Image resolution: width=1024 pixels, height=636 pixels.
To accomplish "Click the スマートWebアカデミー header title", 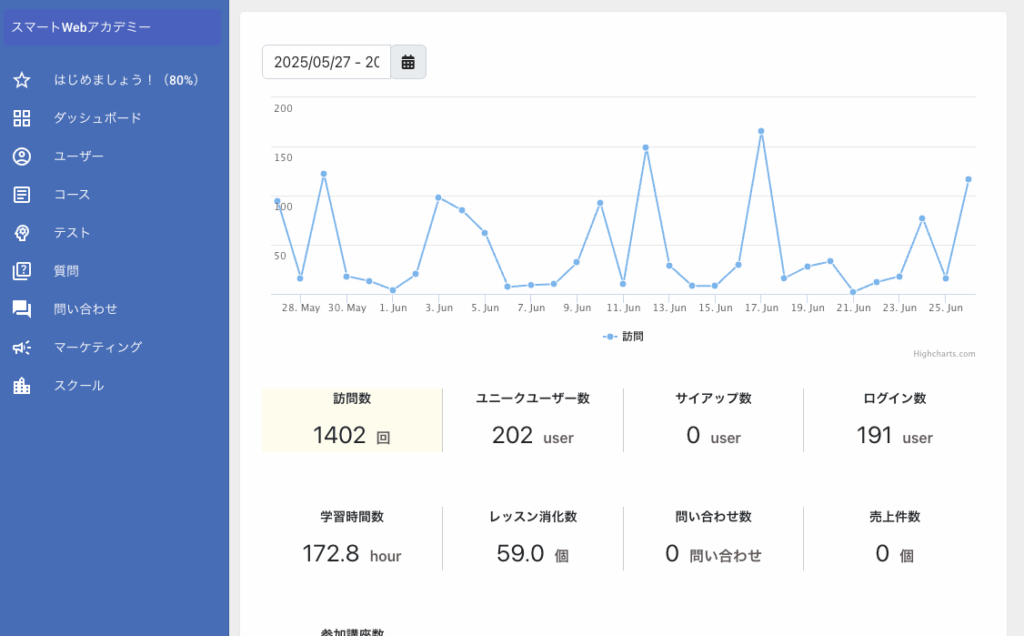I will (81, 27).
